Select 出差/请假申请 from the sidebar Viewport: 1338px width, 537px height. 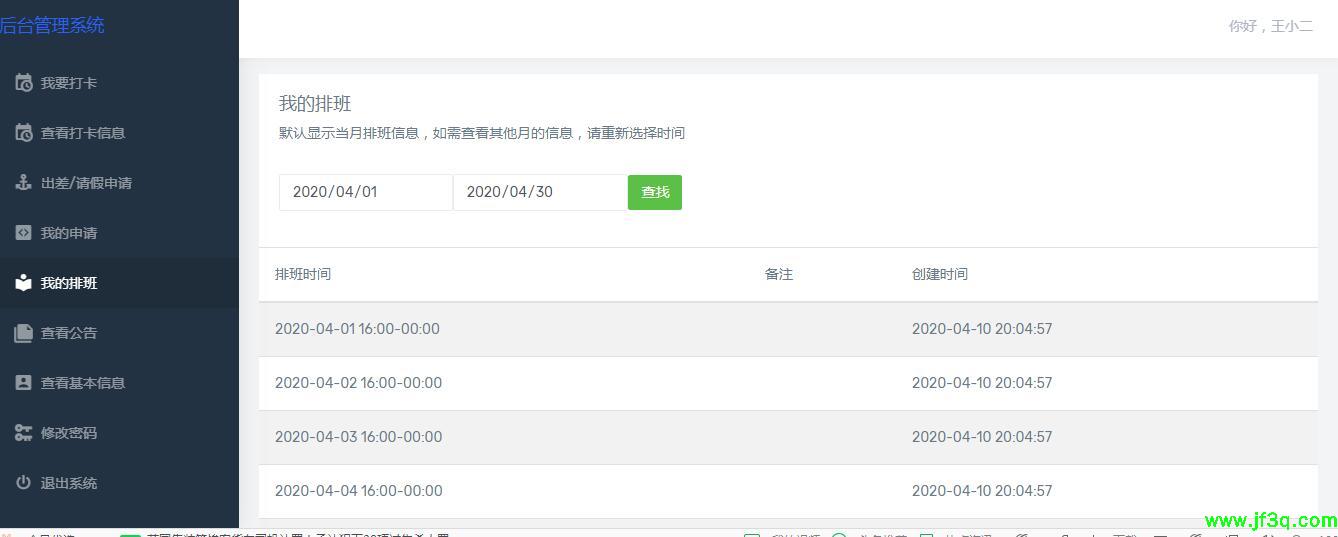pos(86,183)
